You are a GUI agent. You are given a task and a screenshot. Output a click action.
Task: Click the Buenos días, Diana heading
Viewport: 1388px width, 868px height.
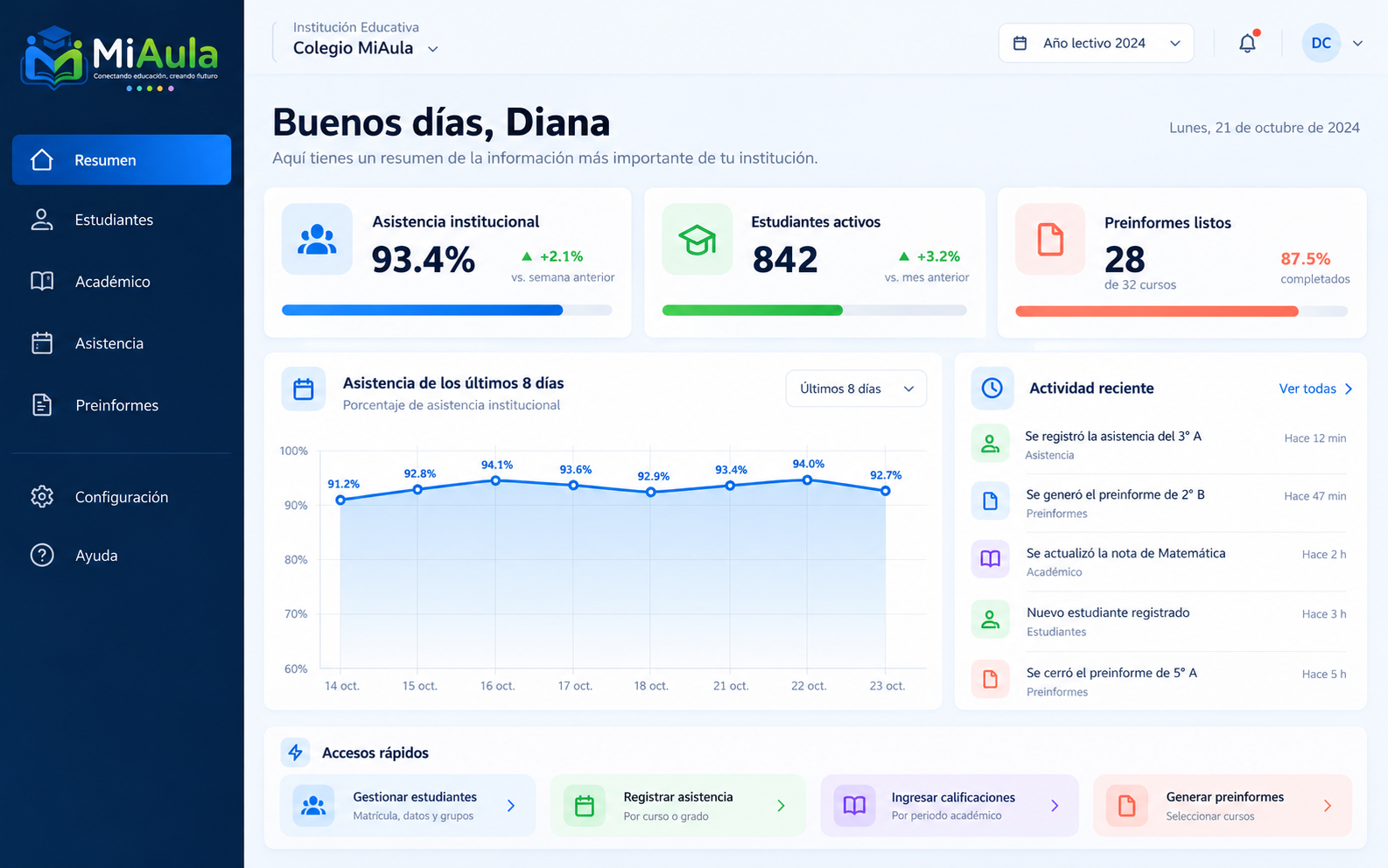point(441,122)
